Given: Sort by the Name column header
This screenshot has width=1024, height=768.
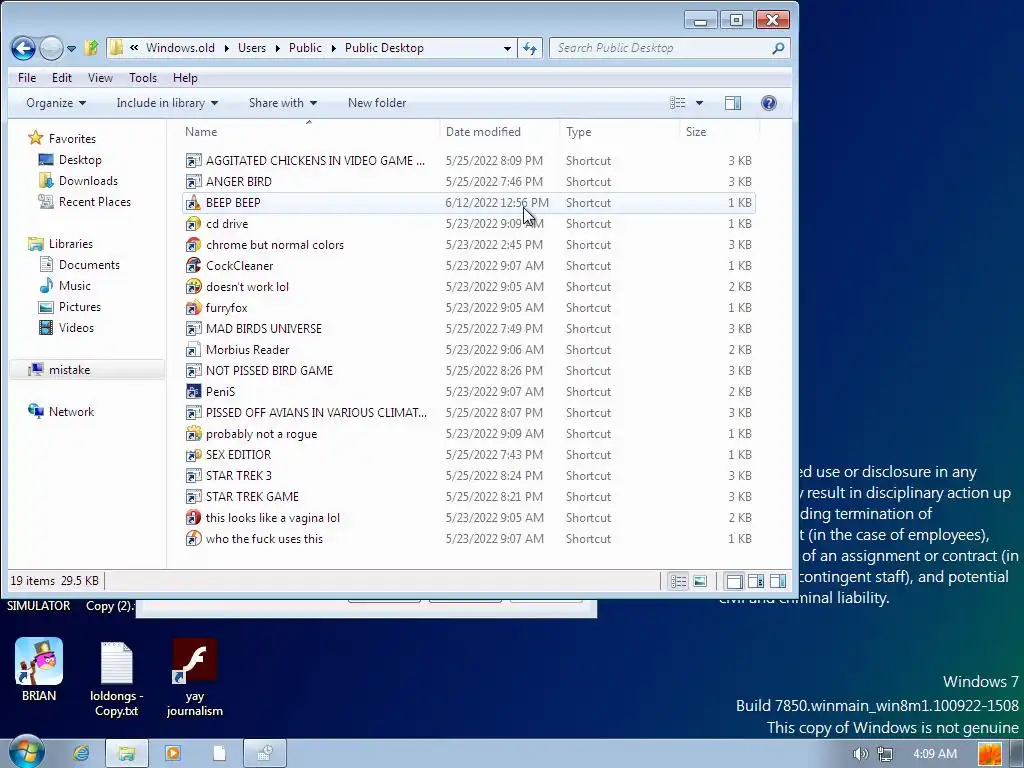Looking at the screenshot, I should tap(201, 131).
